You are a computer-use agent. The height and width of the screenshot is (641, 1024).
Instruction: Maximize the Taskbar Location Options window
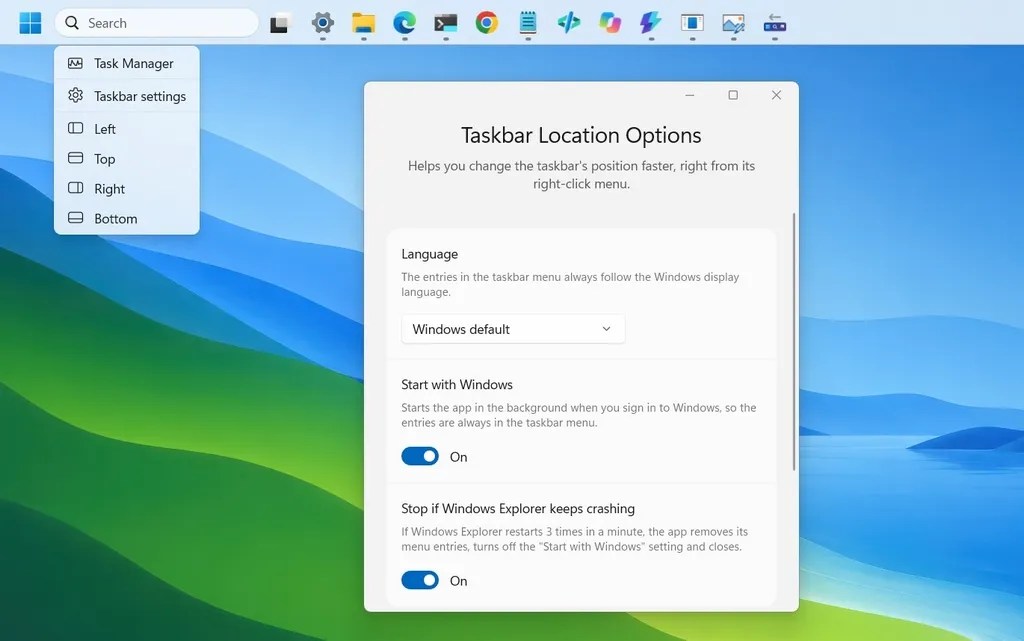733,95
